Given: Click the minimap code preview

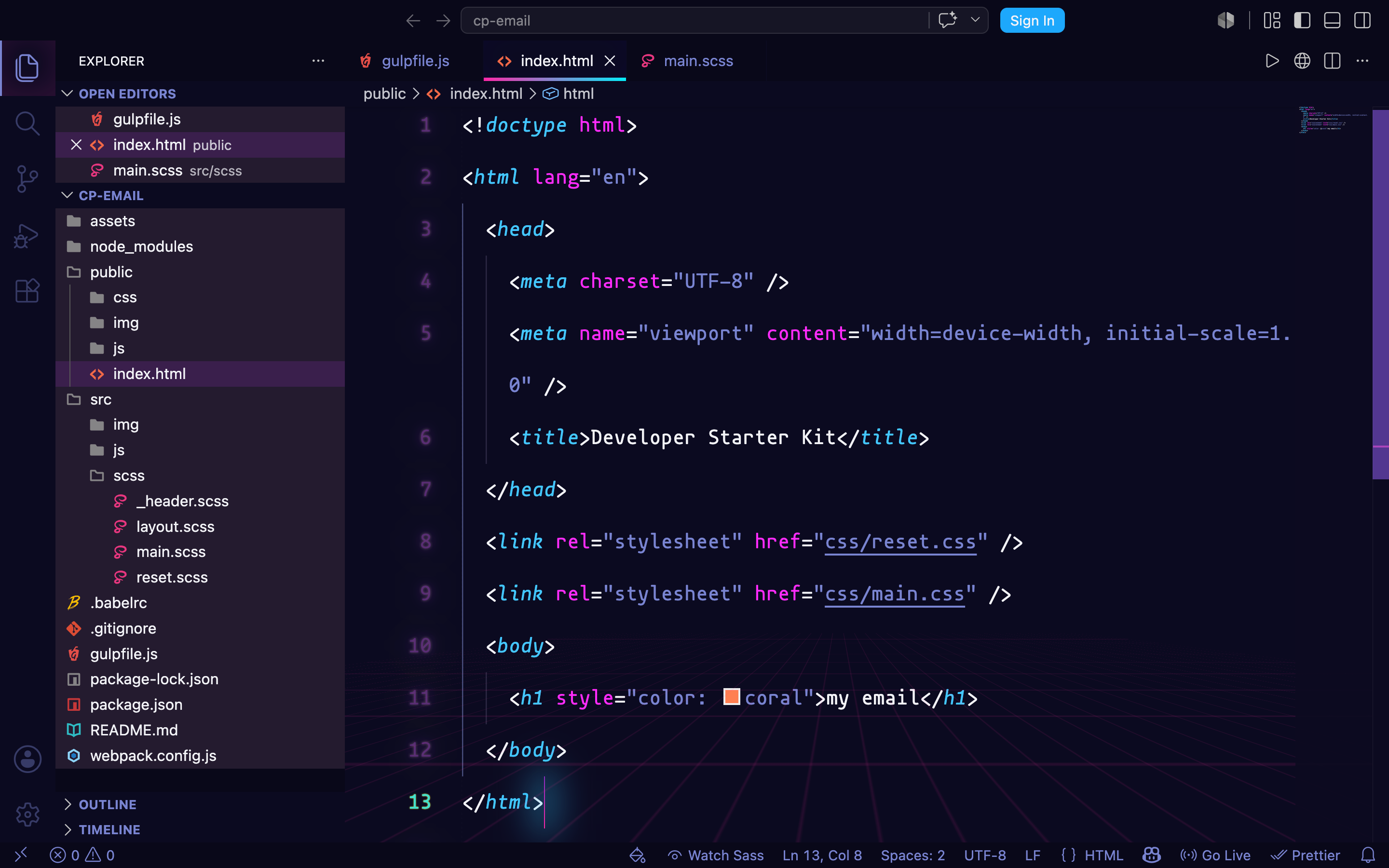Looking at the screenshot, I should click(x=1333, y=120).
